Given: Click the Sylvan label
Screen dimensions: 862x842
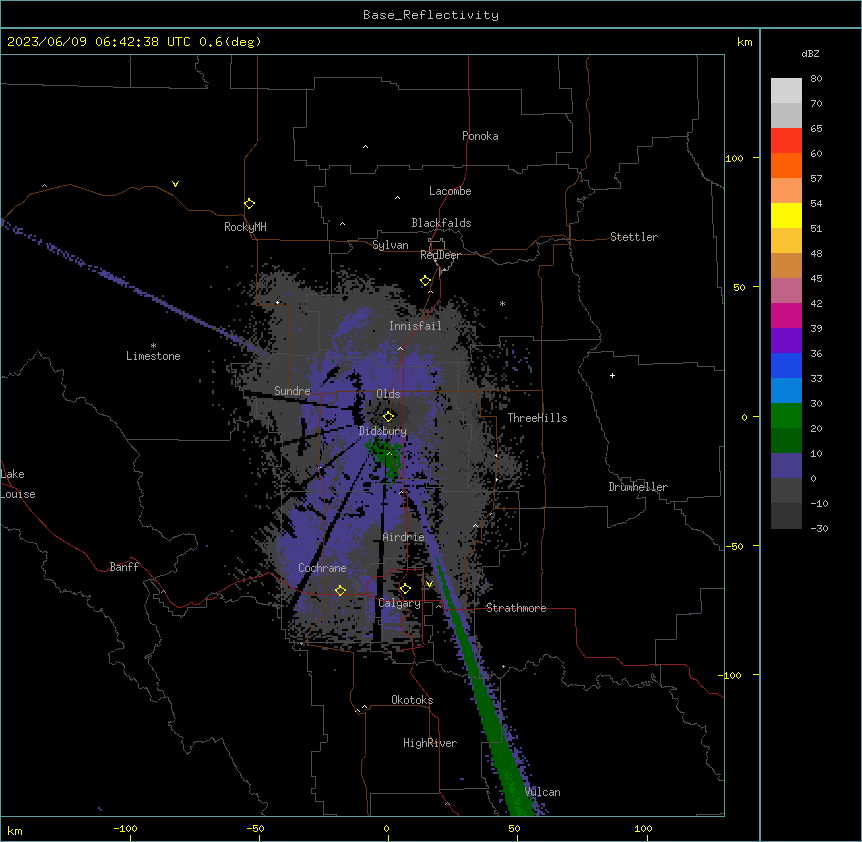Looking at the screenshot, I should coord(390,245).
